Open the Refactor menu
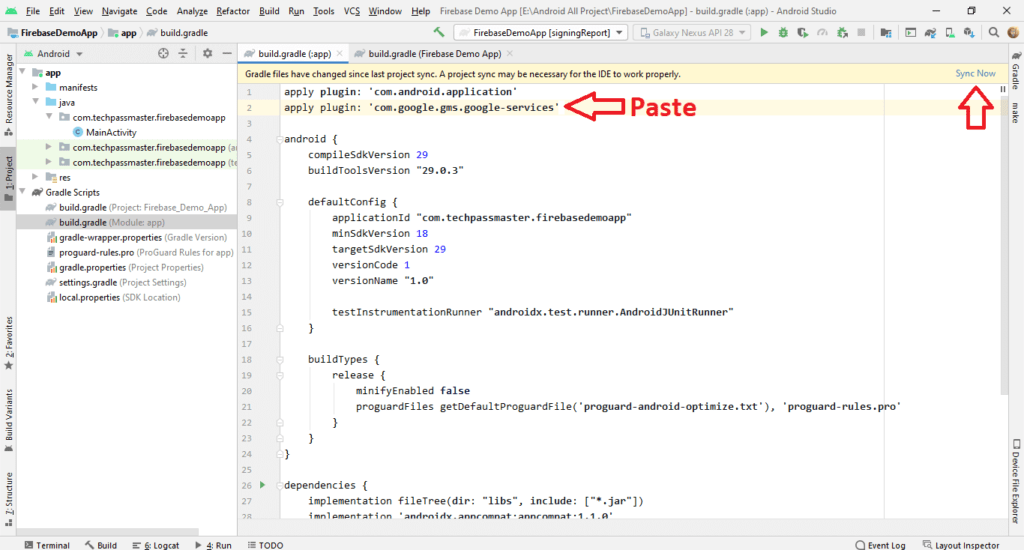The image size is (1024, 550). (x=233, y=11)
